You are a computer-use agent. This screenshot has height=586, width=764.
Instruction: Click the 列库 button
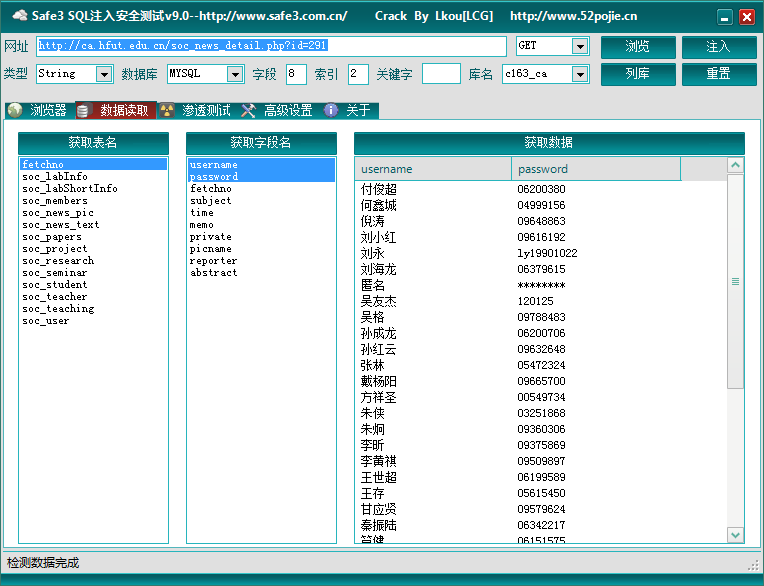coord(638,74)
